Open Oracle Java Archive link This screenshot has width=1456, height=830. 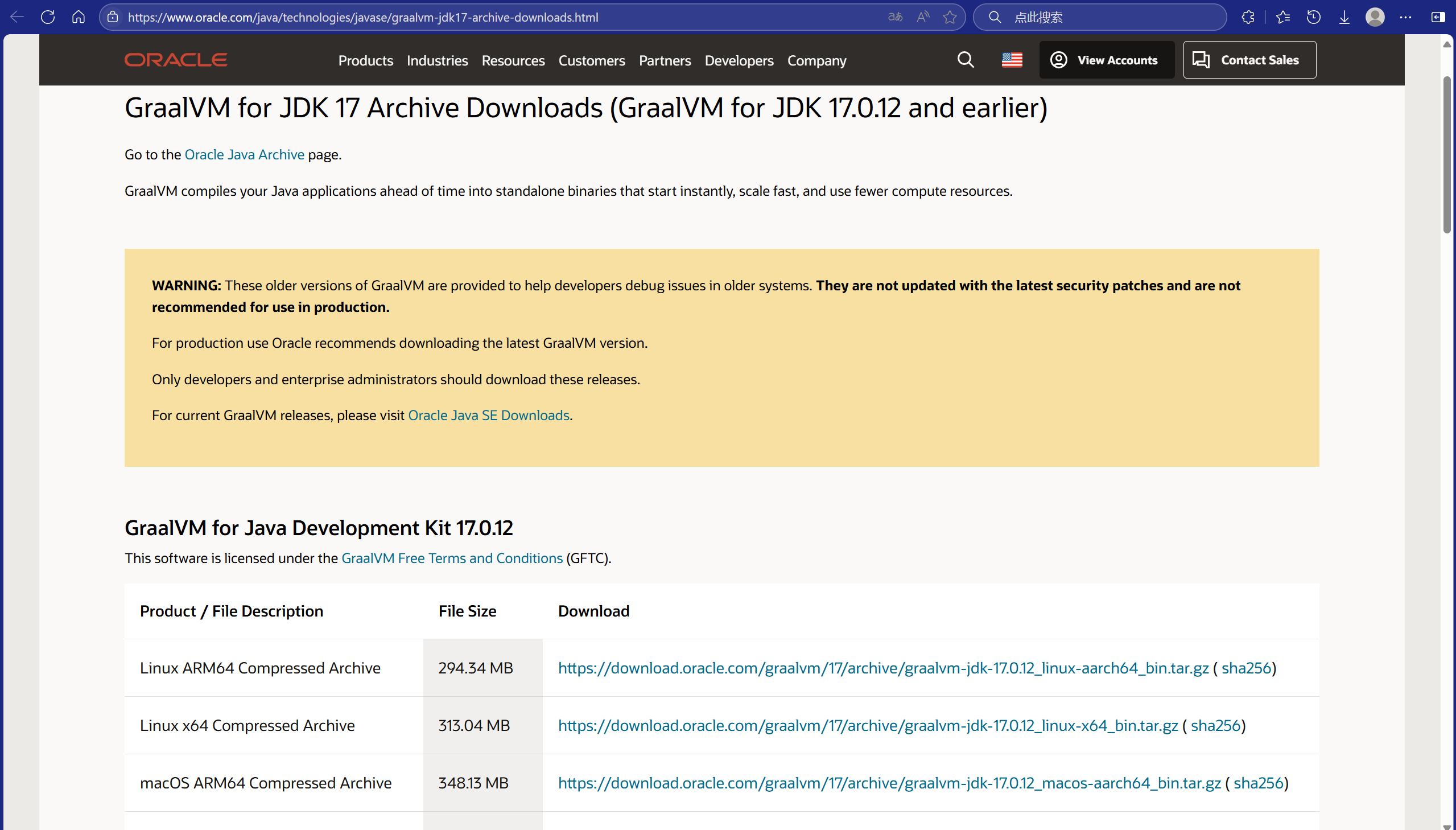pos(245,154)
